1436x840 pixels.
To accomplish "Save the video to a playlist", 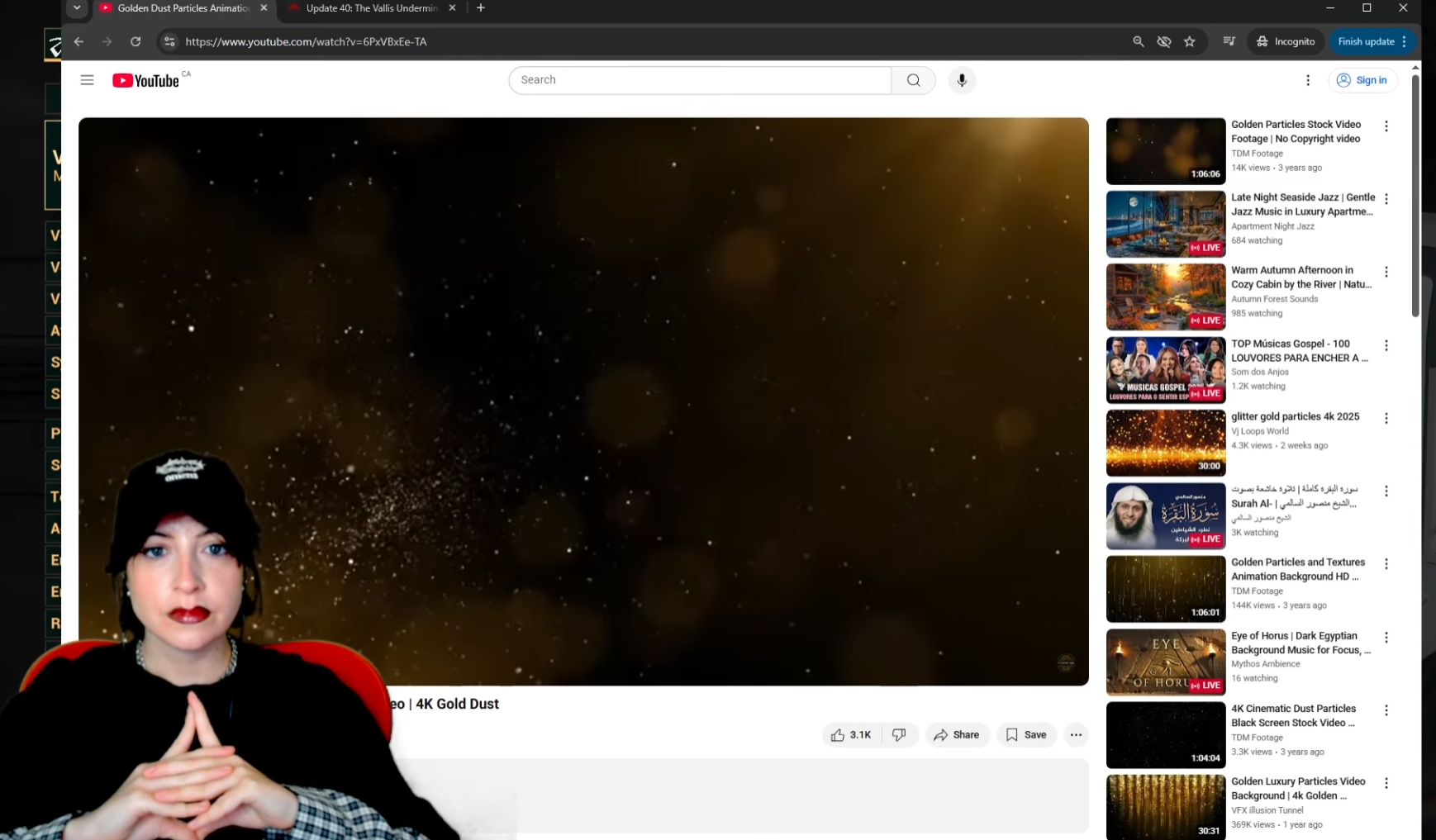I will click(x=1026, y=735).
